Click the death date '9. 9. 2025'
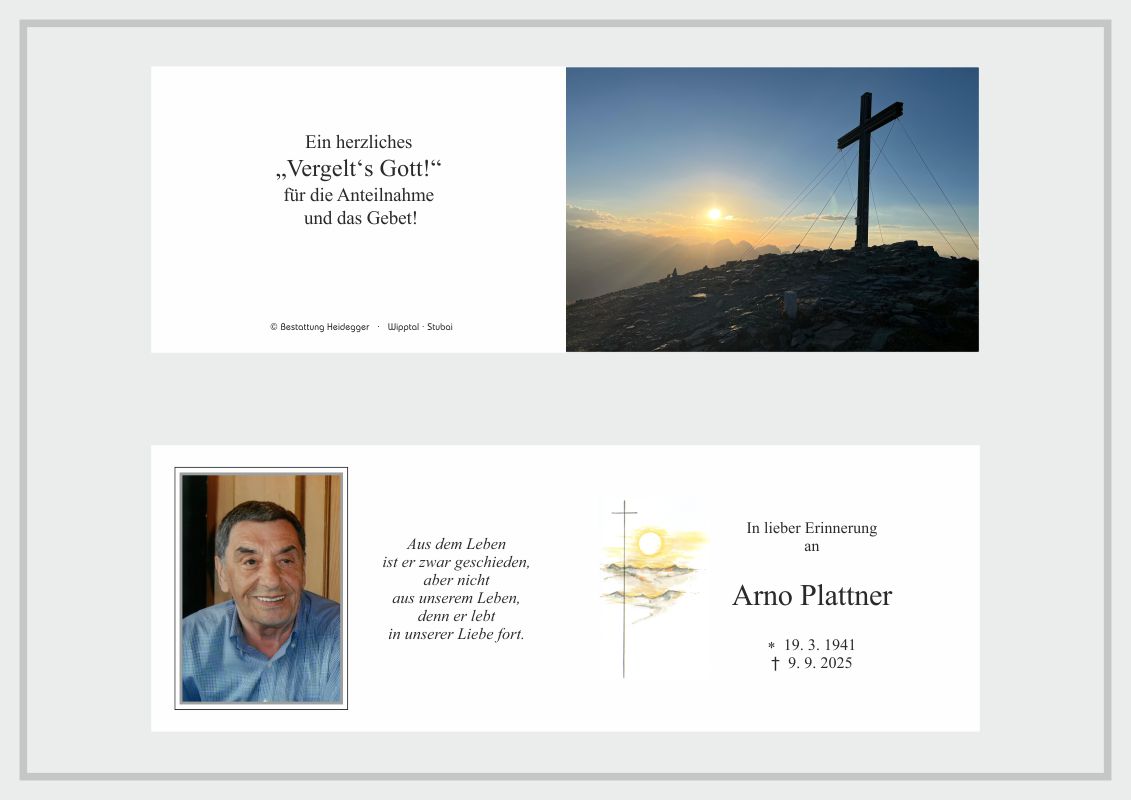Viewport: 1131px width, 800px height. click(820, 663)
